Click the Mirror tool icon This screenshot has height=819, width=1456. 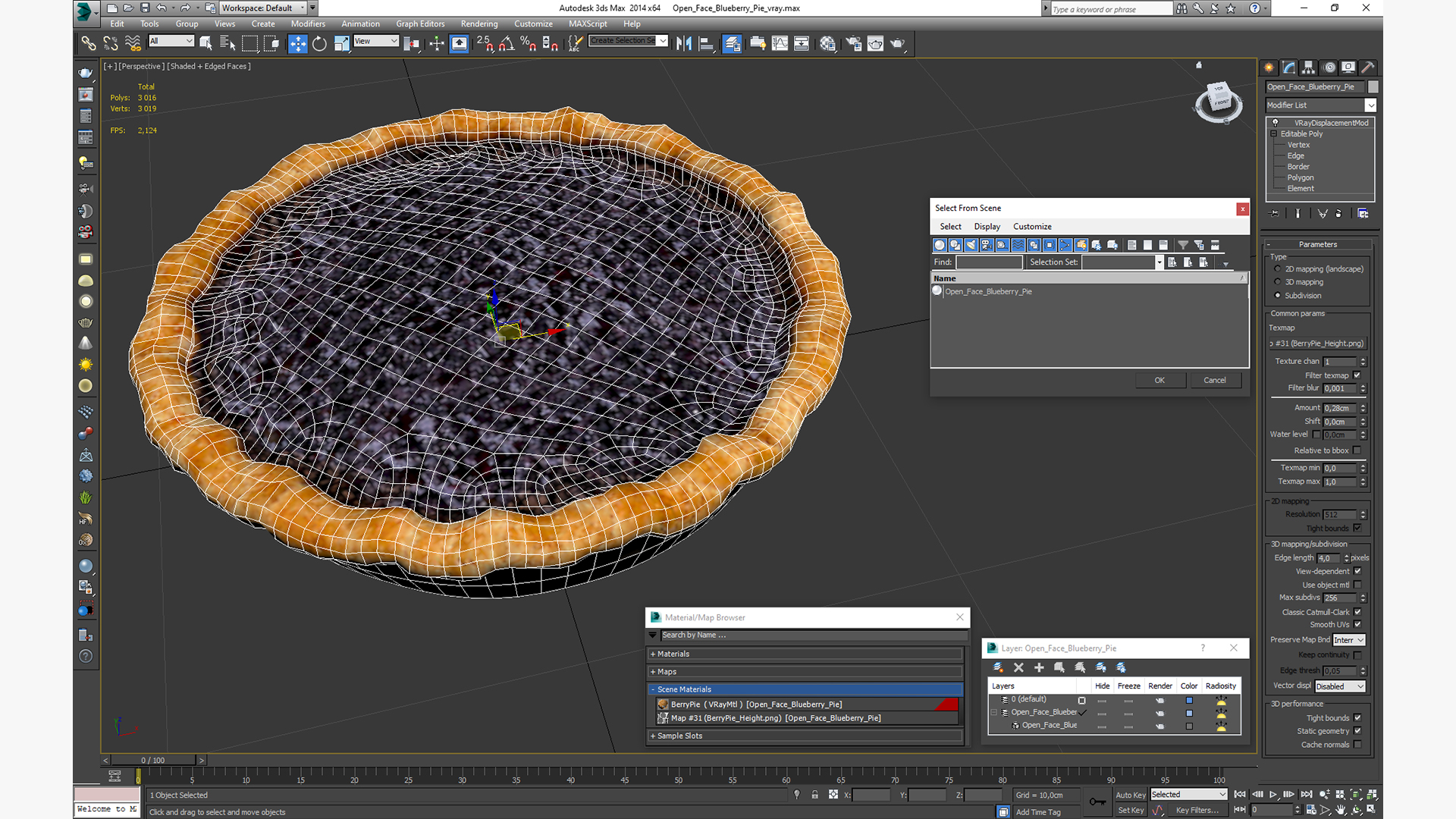coord(684,43)
